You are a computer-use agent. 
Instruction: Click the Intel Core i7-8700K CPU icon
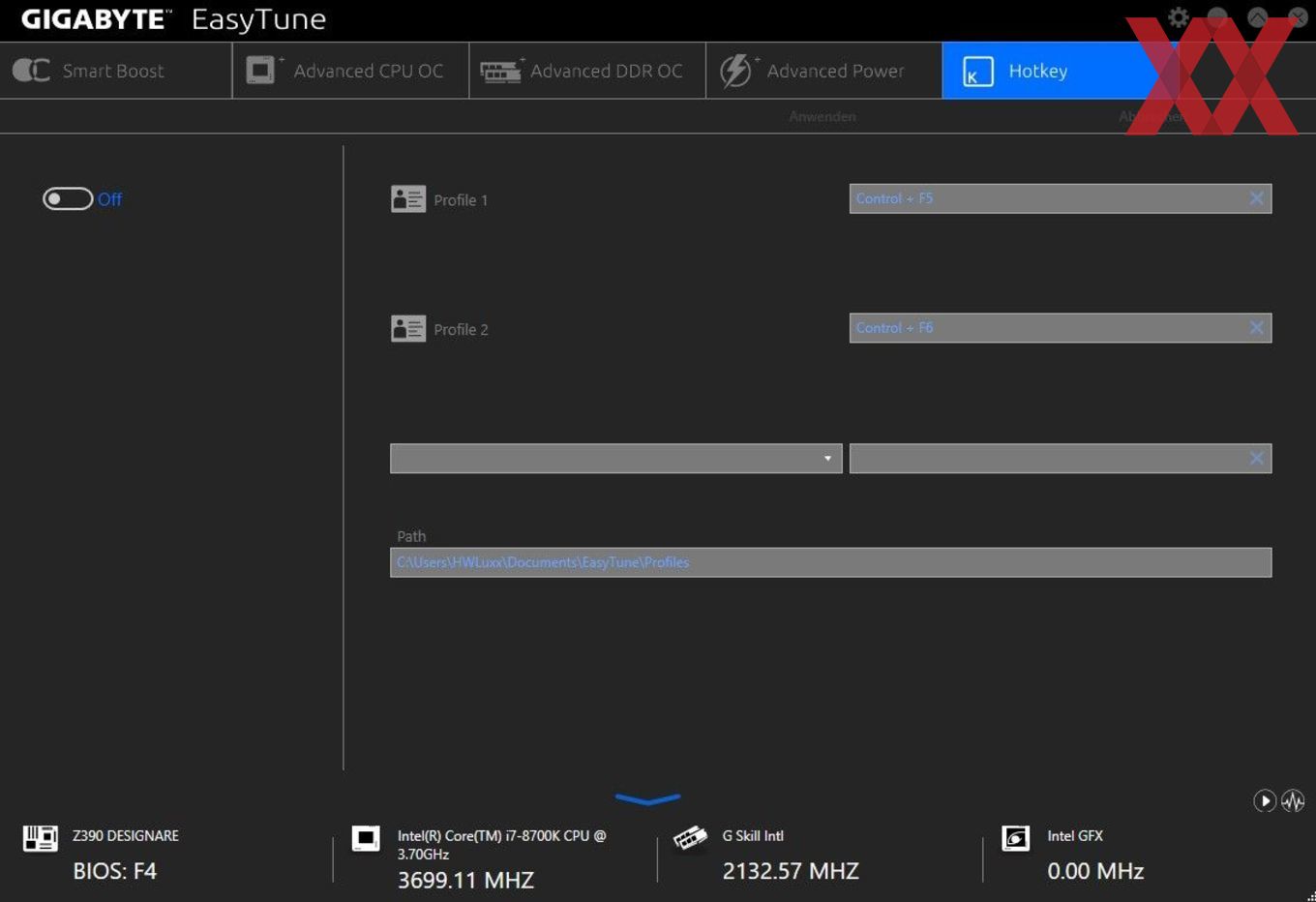click(366, 838)
